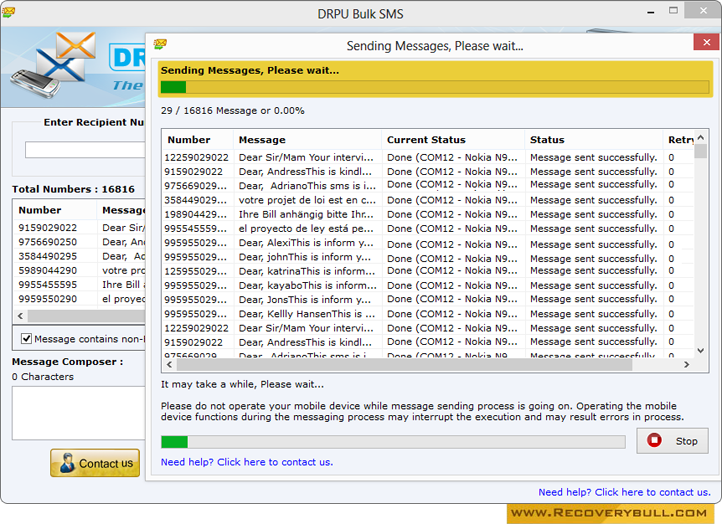Screen dimensions: 722x524
Task: Click the red stop icon inside Stop button
Action: (654, 440)
